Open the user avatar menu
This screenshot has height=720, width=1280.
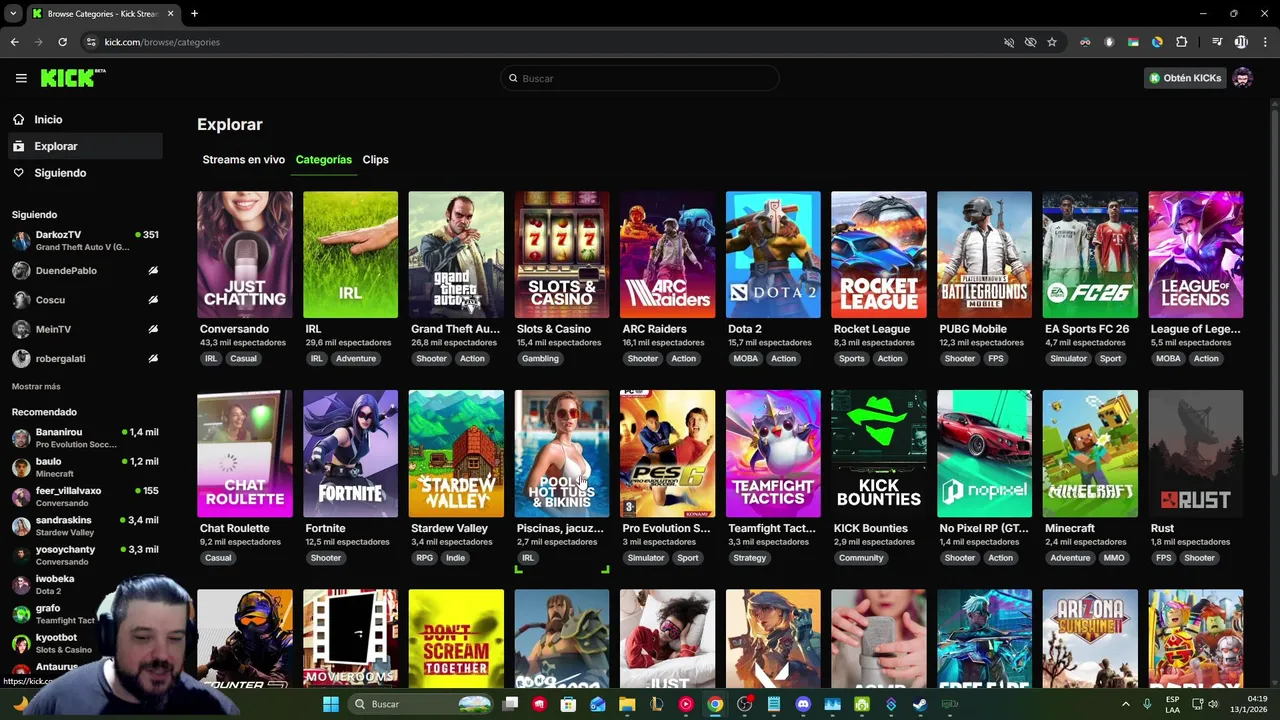coord(1243,78)
